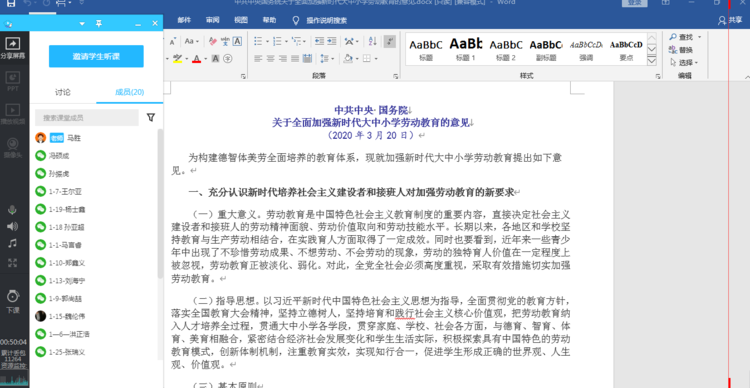Open the View (视图) ribbon tab
Viewport: 750px width, 388px height.
[241, 20]
